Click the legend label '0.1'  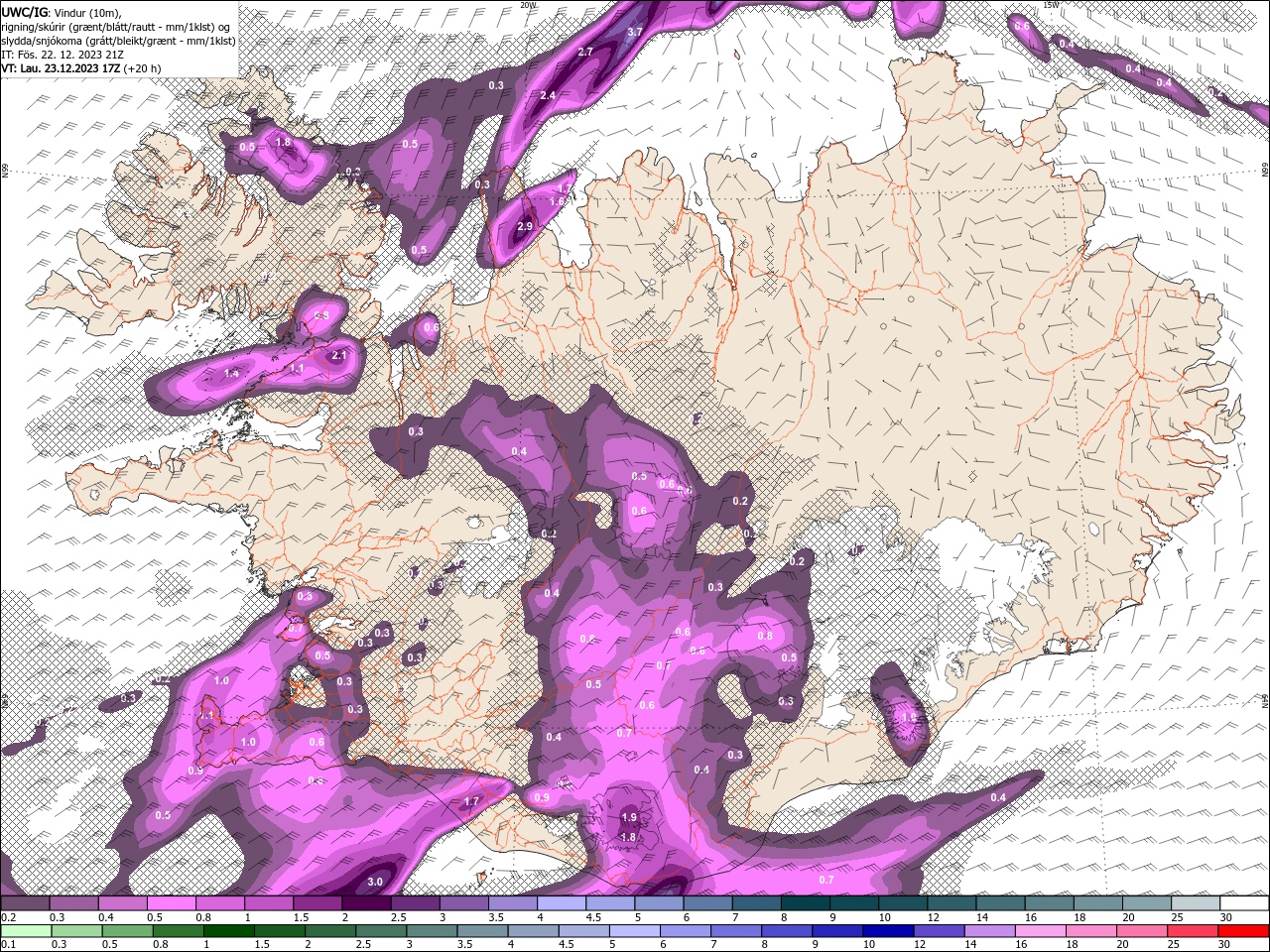pyautogui.click(x=9, y=944)
